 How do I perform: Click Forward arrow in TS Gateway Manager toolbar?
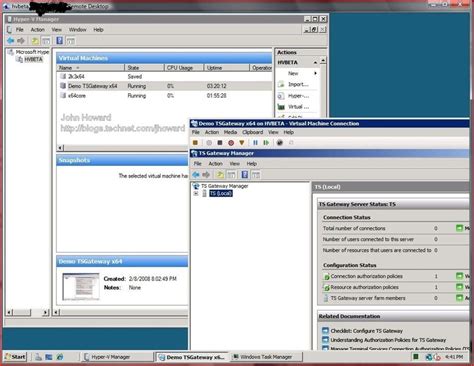point(206,174)
